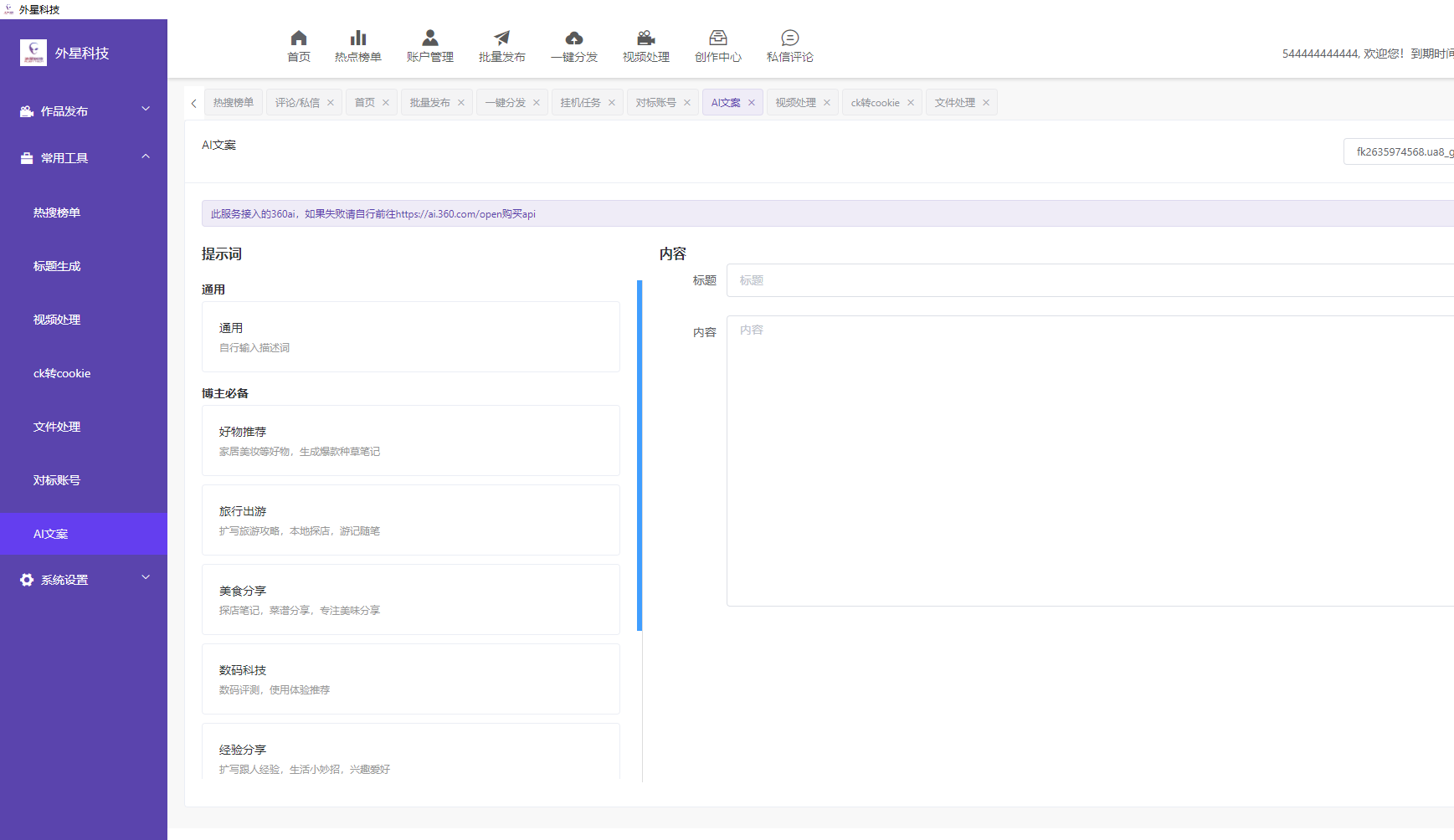
Task: Open 一键分发 cloud upload icon
Action: pos(574,38)
